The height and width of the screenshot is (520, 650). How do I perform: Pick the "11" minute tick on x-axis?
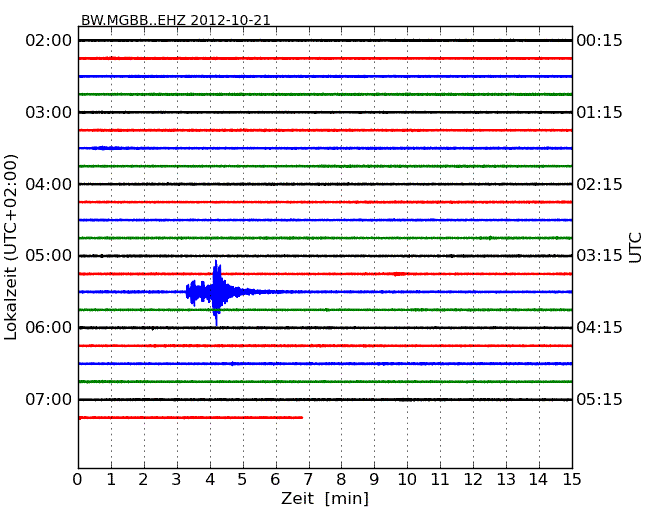tap(440, 479)
